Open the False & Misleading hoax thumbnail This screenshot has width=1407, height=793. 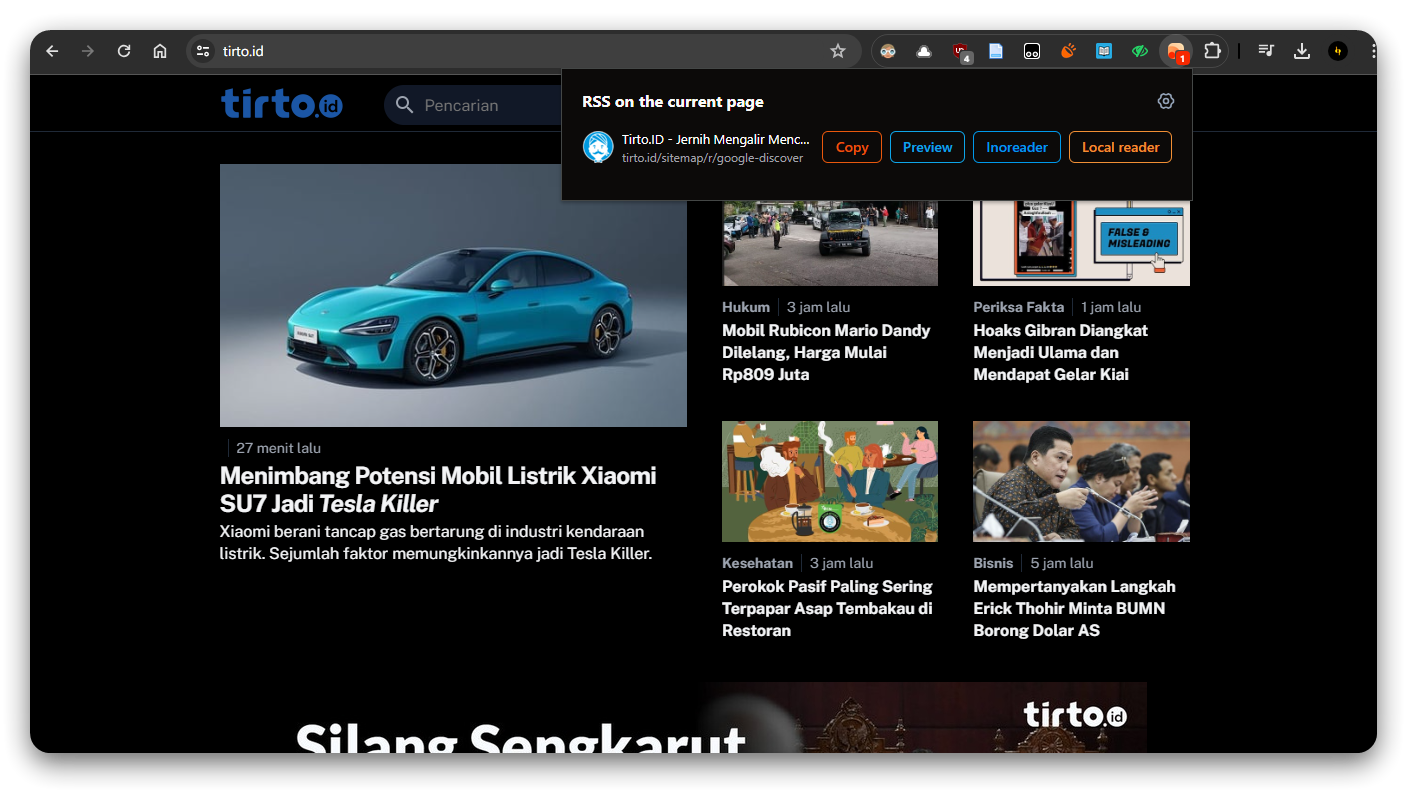tap(1081, 243)
